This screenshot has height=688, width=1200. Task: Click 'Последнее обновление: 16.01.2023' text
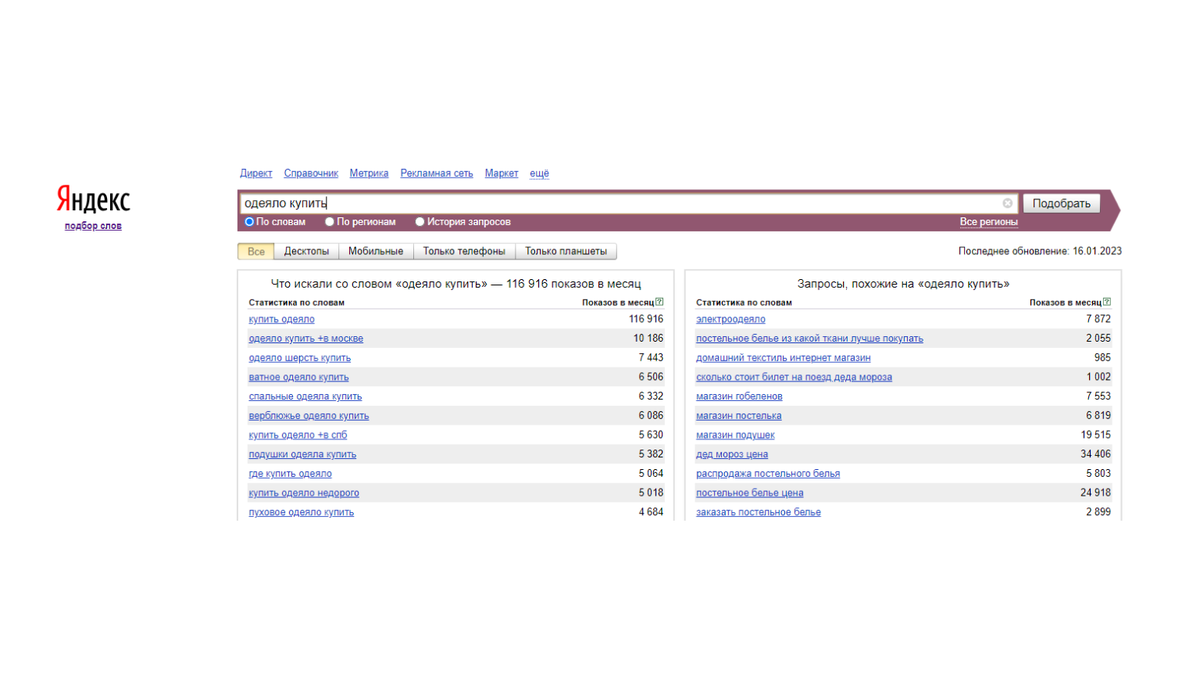(1040, 251)
